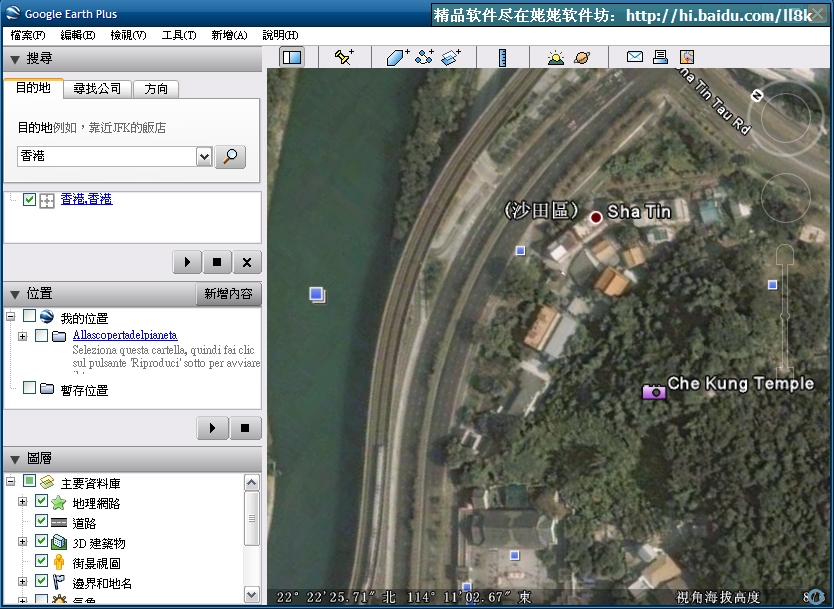Open the Allascopertadelpianeta link
The image size is (834, 609).
click(x=125, y=335)
